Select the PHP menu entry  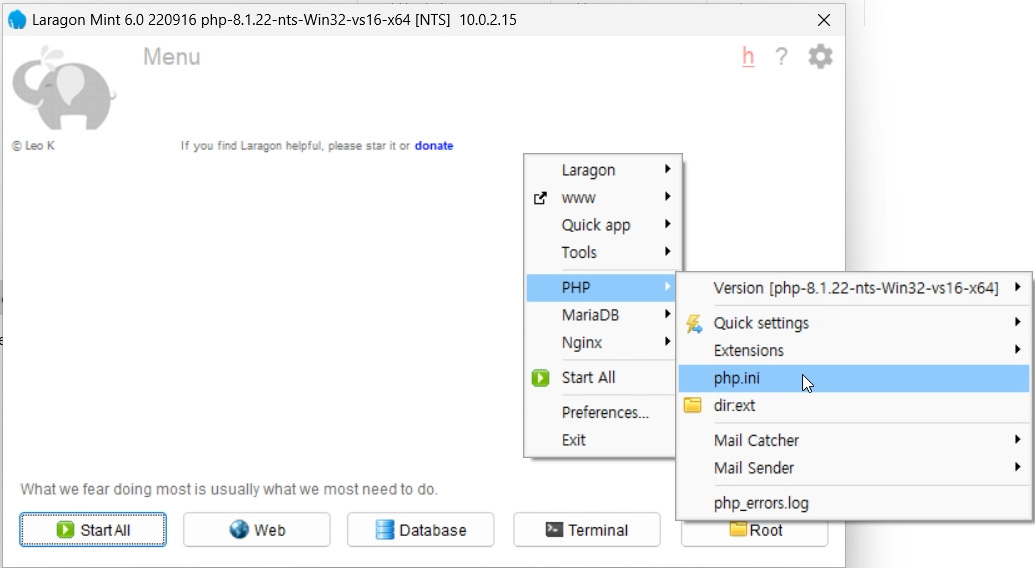click(x=601, y=288)
